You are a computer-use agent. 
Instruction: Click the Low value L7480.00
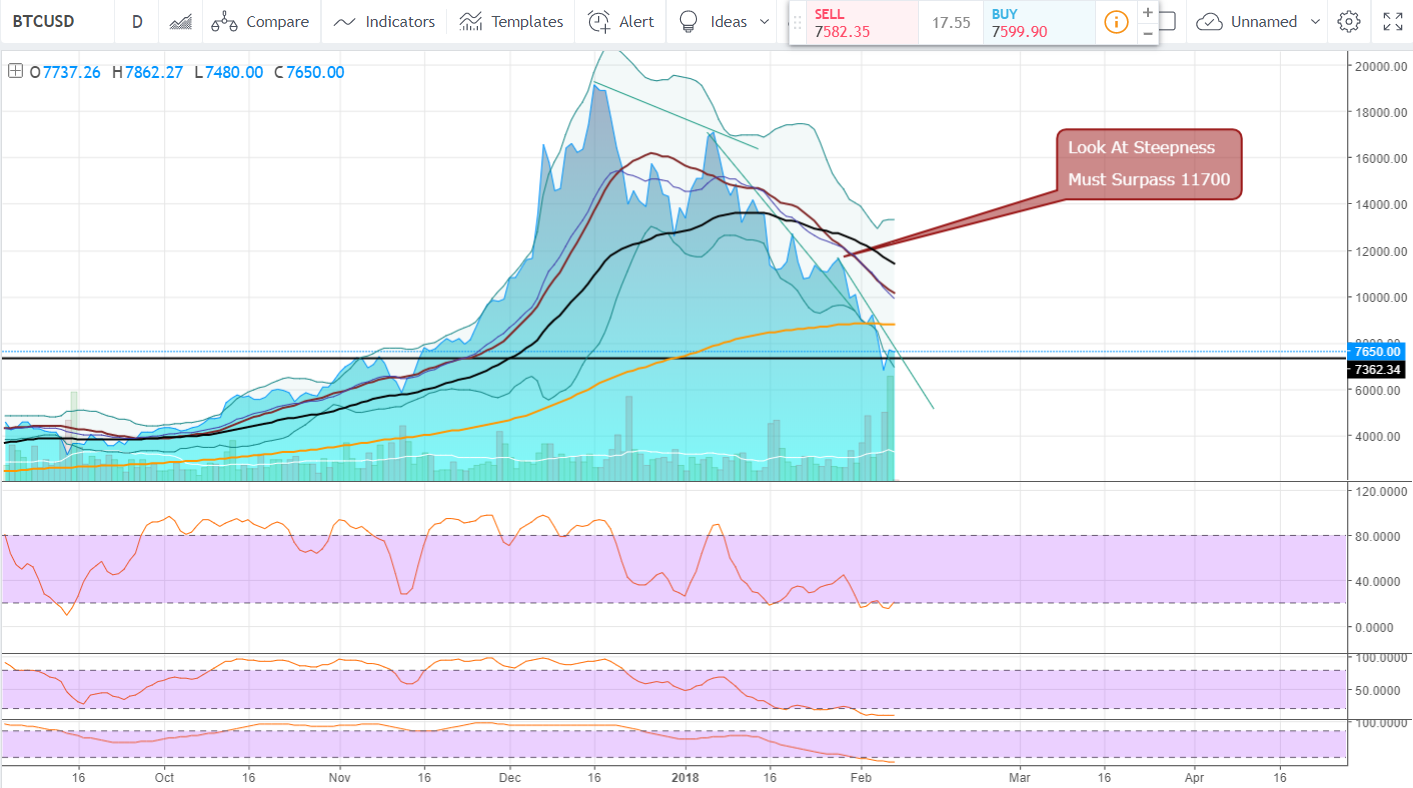tap(228, 72)
